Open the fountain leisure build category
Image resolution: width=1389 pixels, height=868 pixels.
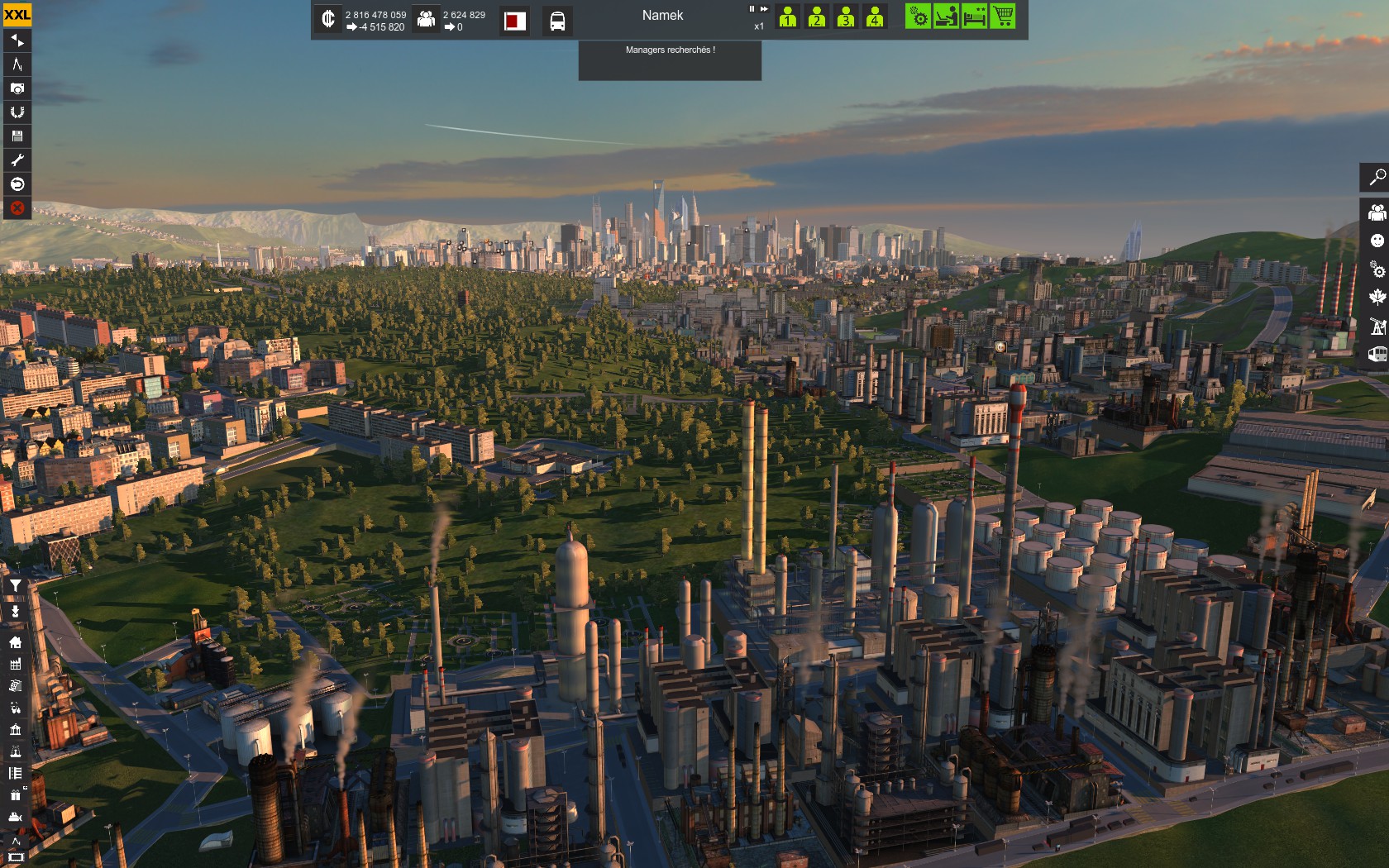click(x=15, y=751)
